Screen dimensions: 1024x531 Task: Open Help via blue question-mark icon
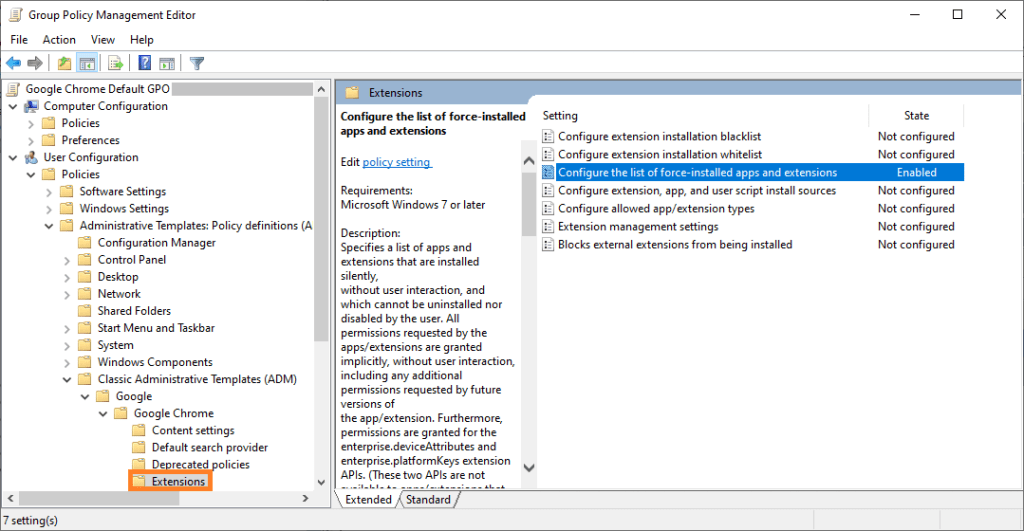(144, 63)
